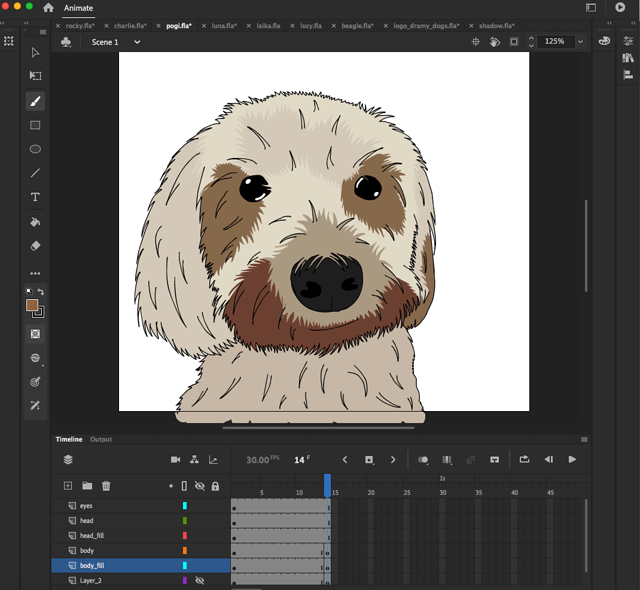Image resolution: width=640 pixels, height=590 pixels.
Task: Select the Rectangle tool
Action: (x=36, y=125)
